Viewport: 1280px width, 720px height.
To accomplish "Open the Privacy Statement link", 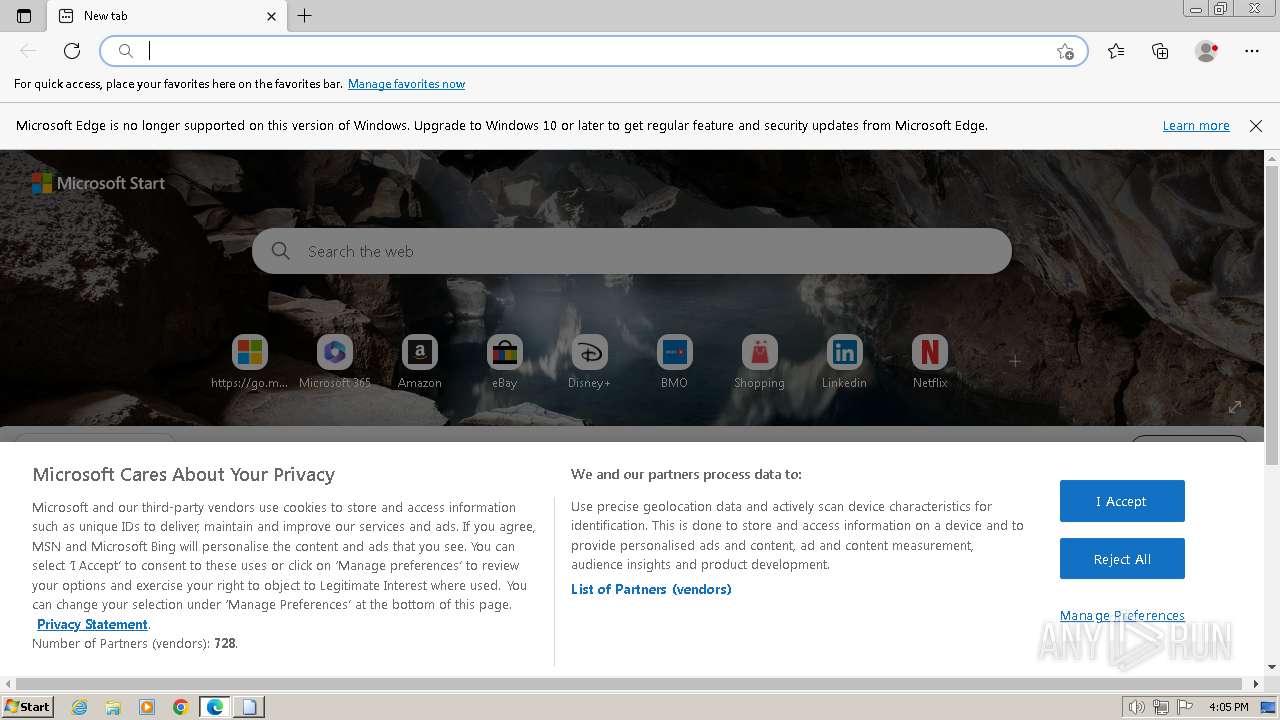I will point(92,624).
